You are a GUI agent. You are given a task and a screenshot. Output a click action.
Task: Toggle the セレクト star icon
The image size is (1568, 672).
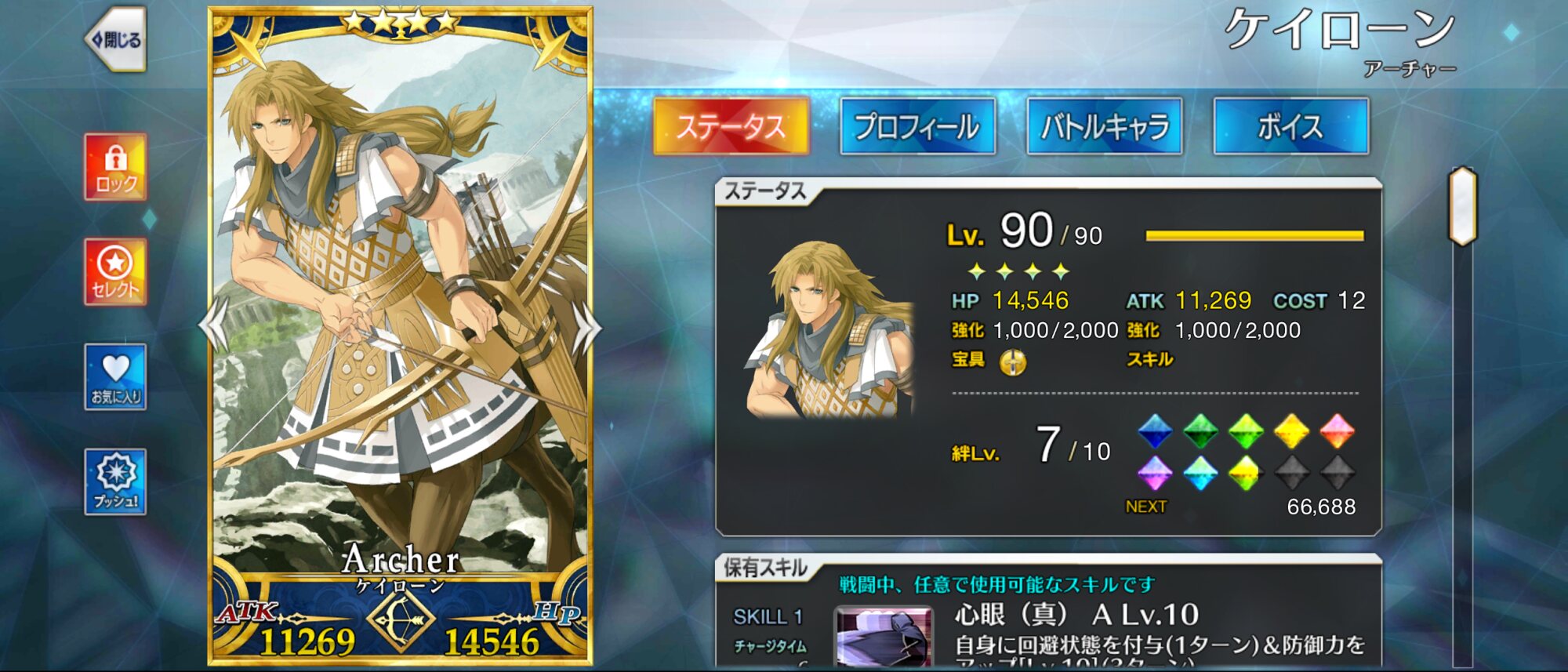116,271
